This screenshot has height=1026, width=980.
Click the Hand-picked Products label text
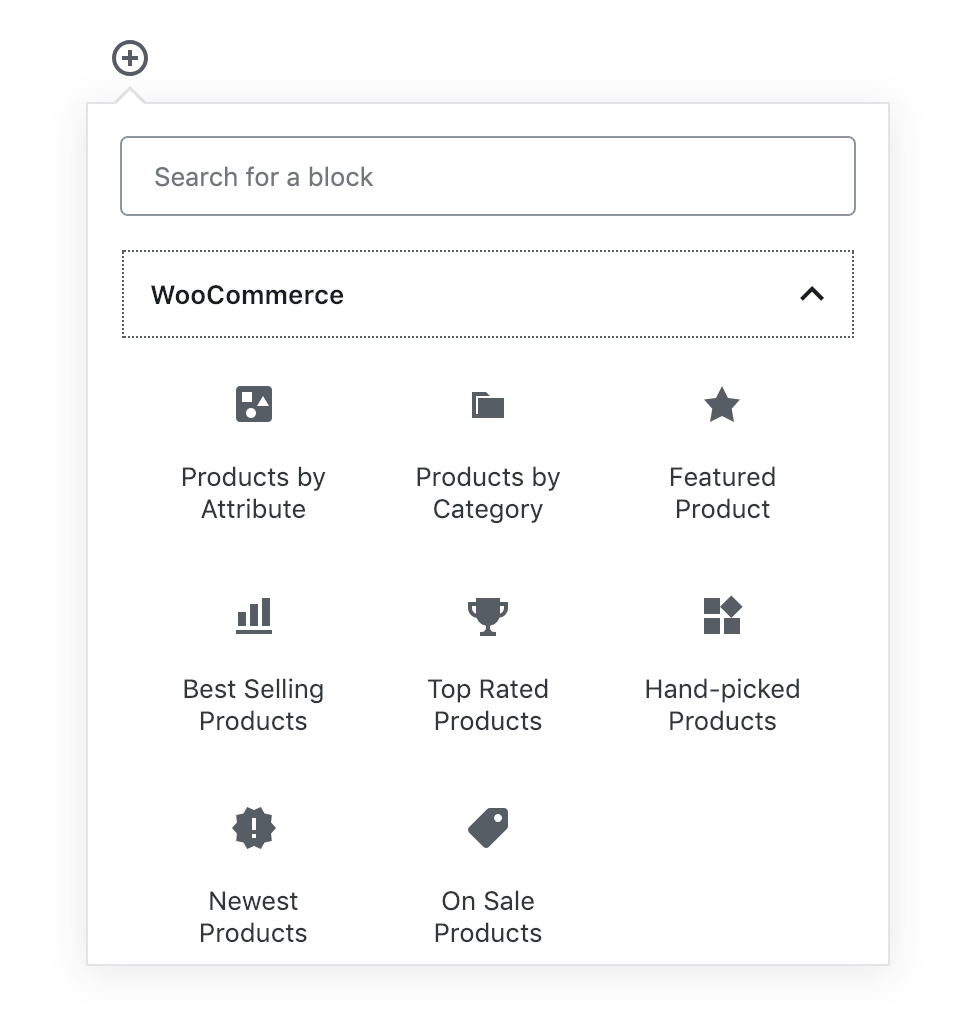[x=722, y=705]
